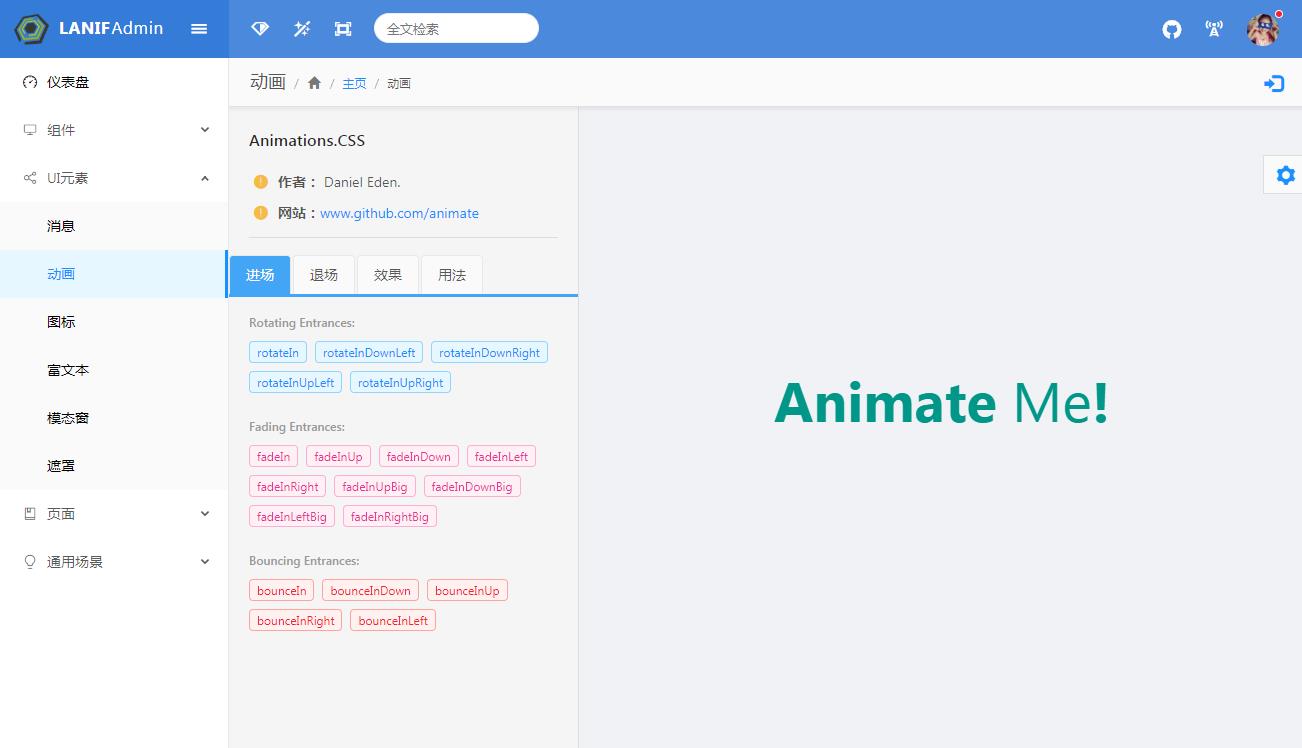Switch to the 退场 tab
The height and width of the screenshot is (748, 1302).
coord(324,275)
